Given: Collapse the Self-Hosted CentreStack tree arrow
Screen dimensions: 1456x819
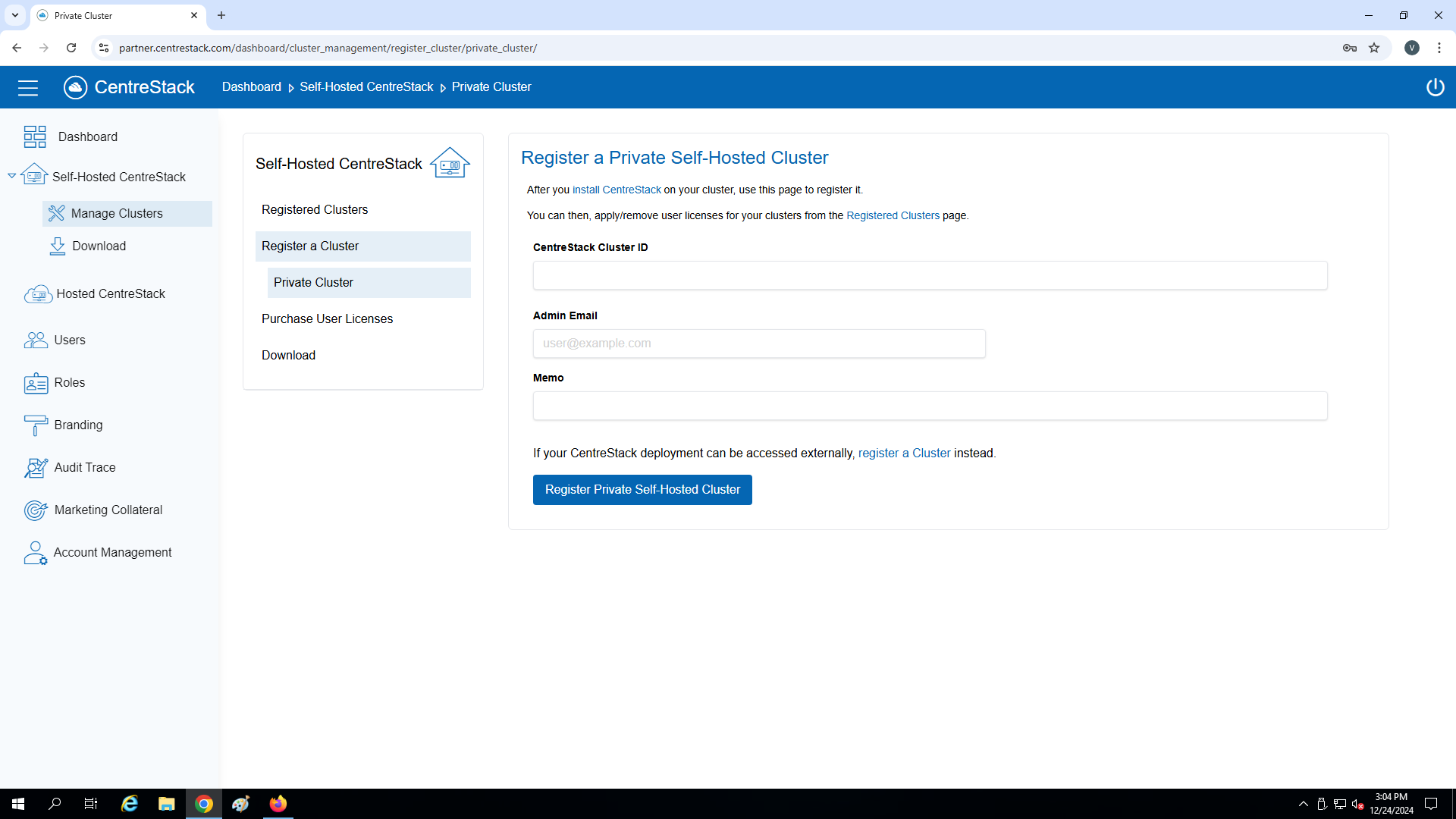Looking at the screenshot, I should 11,176.
